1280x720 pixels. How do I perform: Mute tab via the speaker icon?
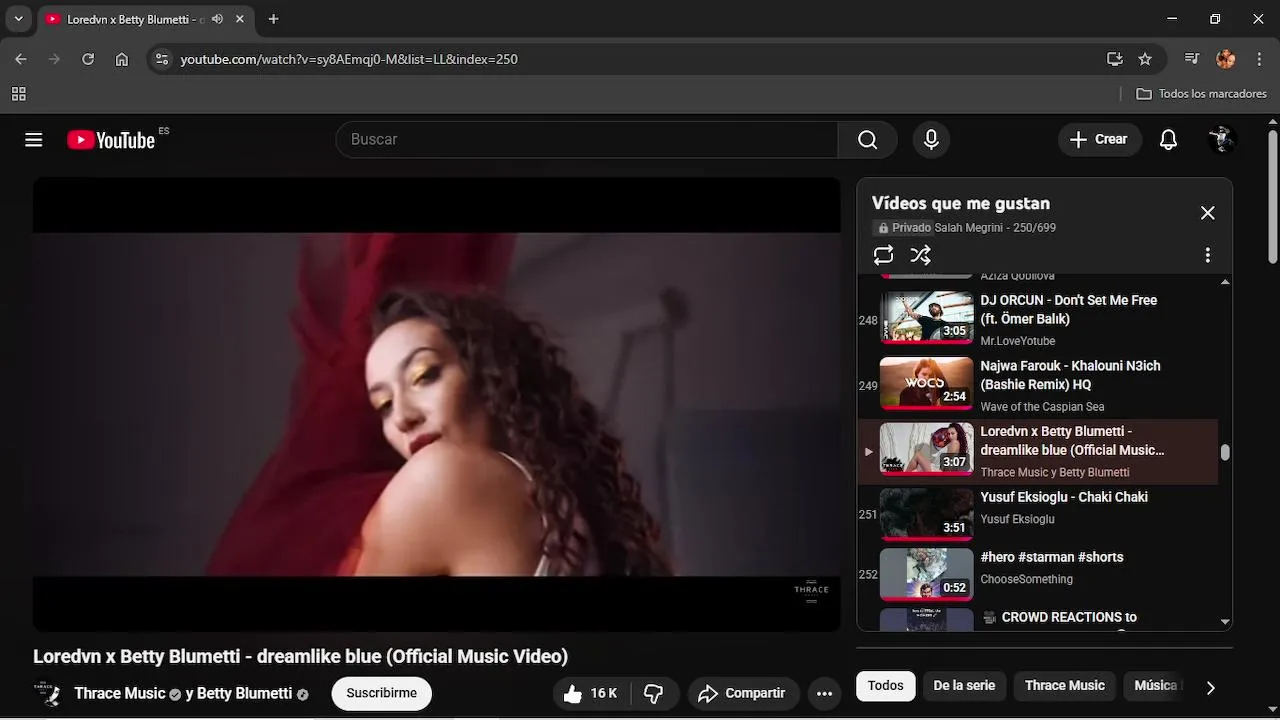tap(217, 19)
